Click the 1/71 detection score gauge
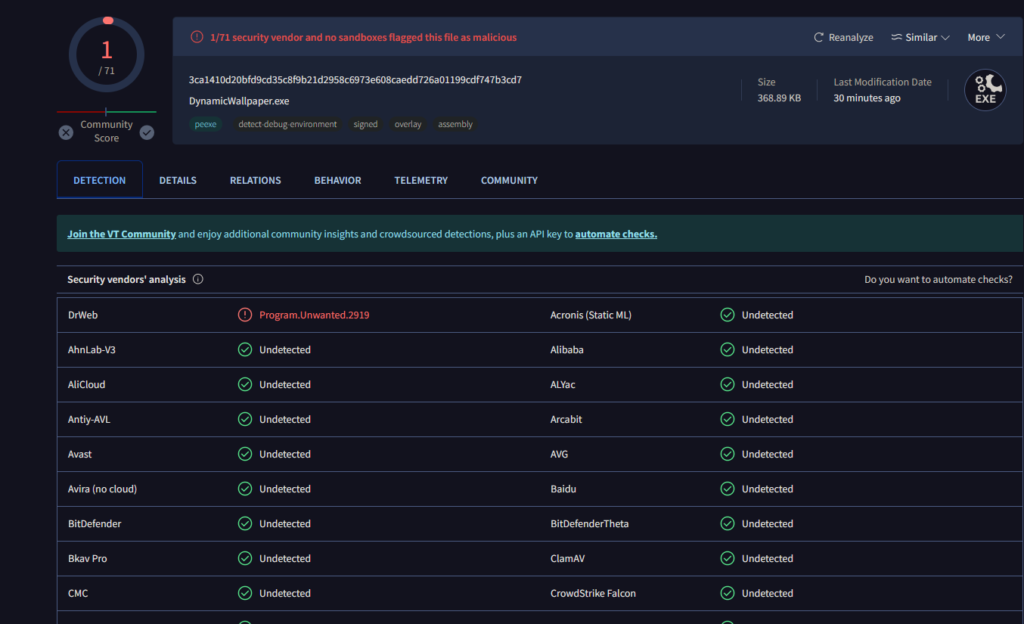The image size is (1024, 624). (x=106, y=55)
